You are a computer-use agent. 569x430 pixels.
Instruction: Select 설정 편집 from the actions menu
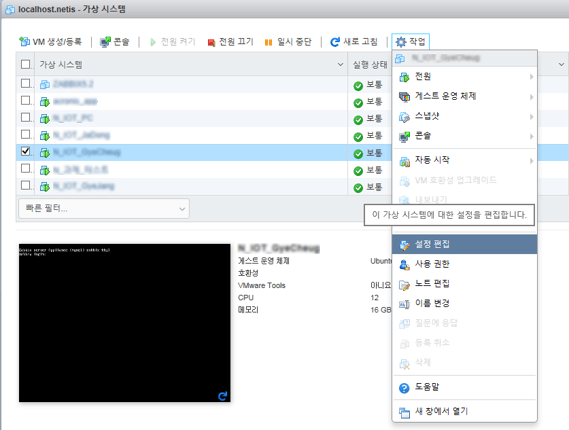coord(464,244)
